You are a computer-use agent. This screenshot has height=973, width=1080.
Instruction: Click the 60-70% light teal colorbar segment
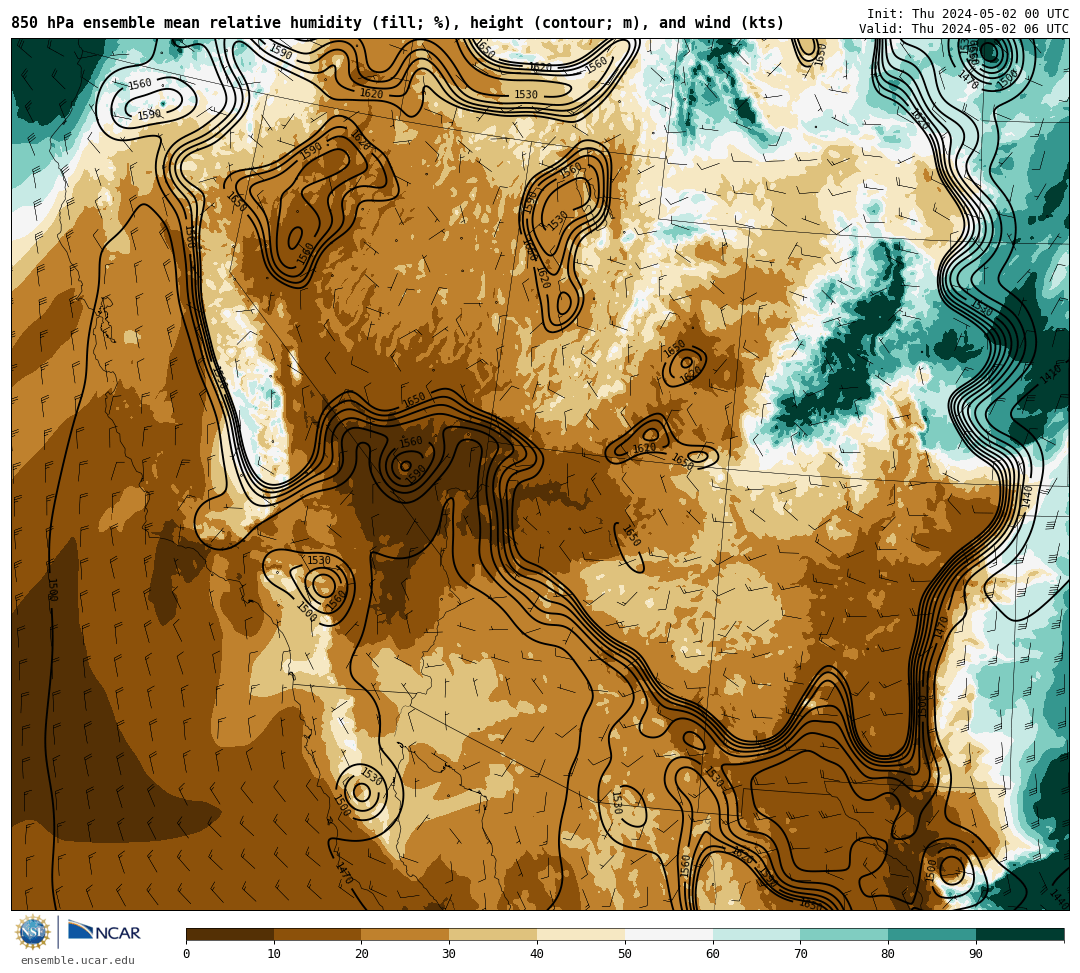click(x=756, y=934)
